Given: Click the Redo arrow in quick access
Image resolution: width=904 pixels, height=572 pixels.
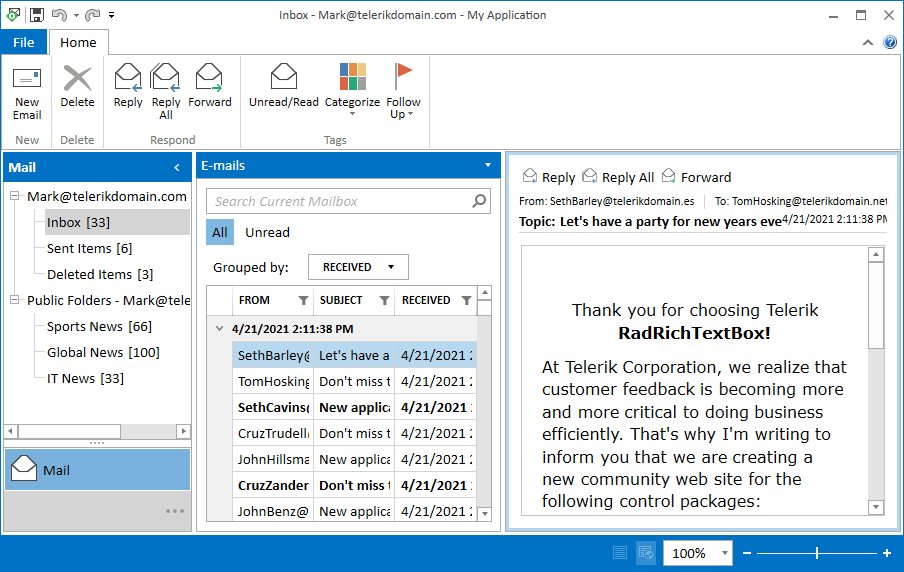Looking at the screenshot, I should [x=92, y=15].
